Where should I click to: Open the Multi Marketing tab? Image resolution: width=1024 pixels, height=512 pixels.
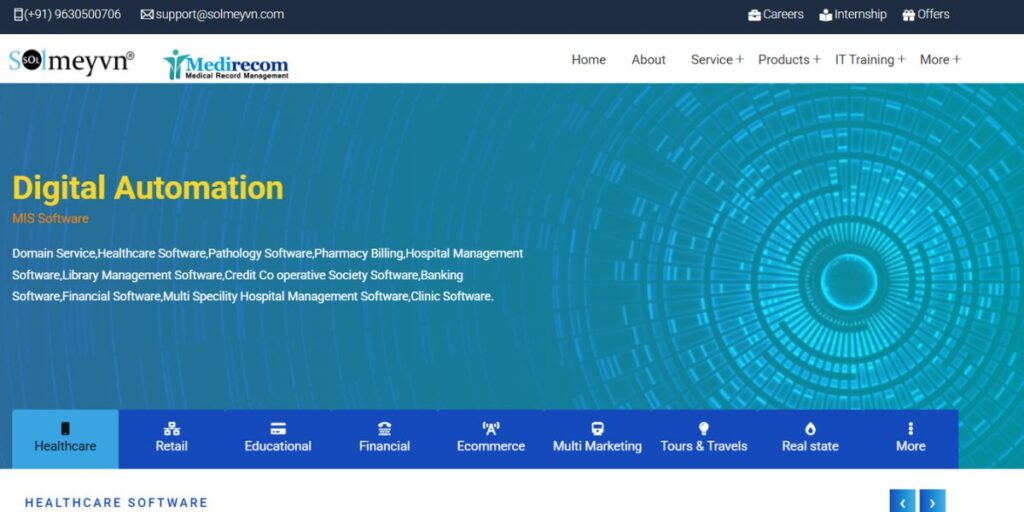coord(597,438)
